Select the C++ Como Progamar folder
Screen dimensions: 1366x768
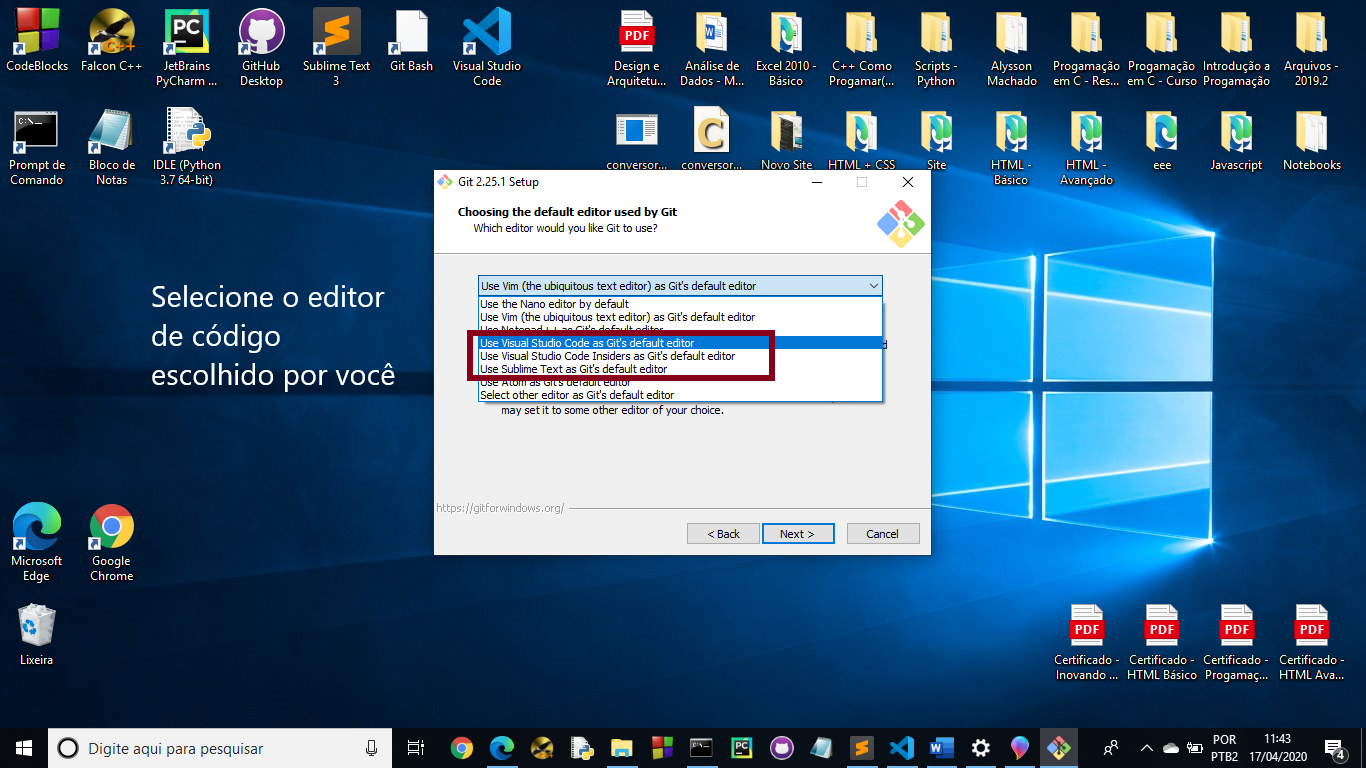pyautogui.click(x=862, y=47)
